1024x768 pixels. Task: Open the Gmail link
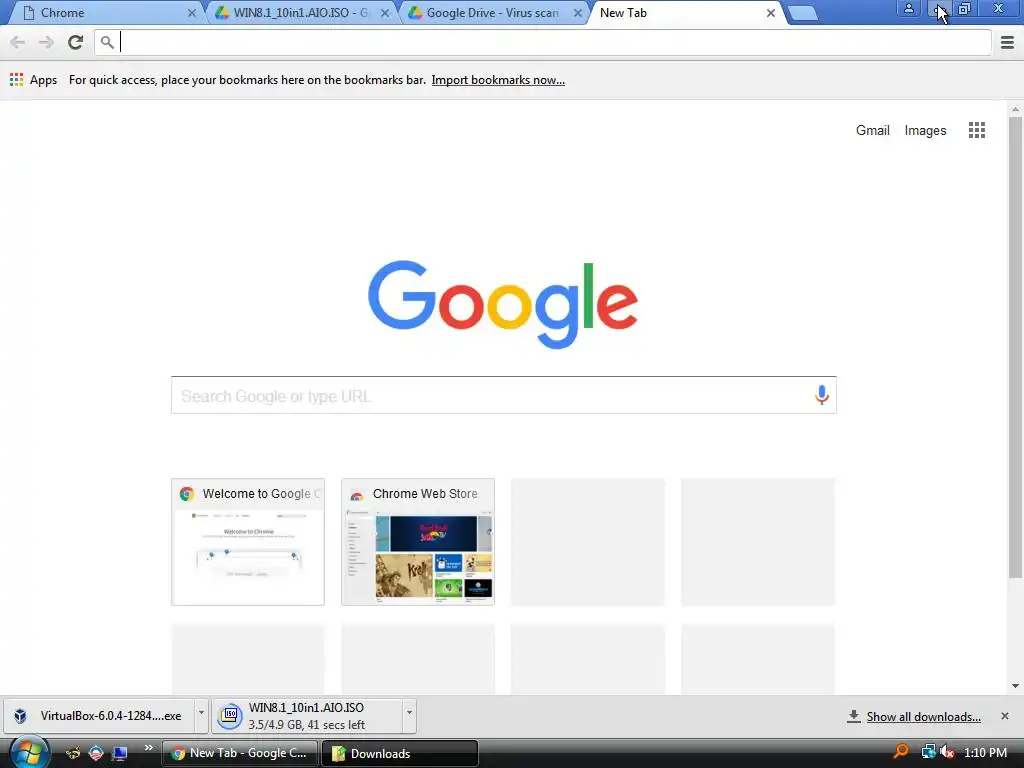tap(872, 130)
